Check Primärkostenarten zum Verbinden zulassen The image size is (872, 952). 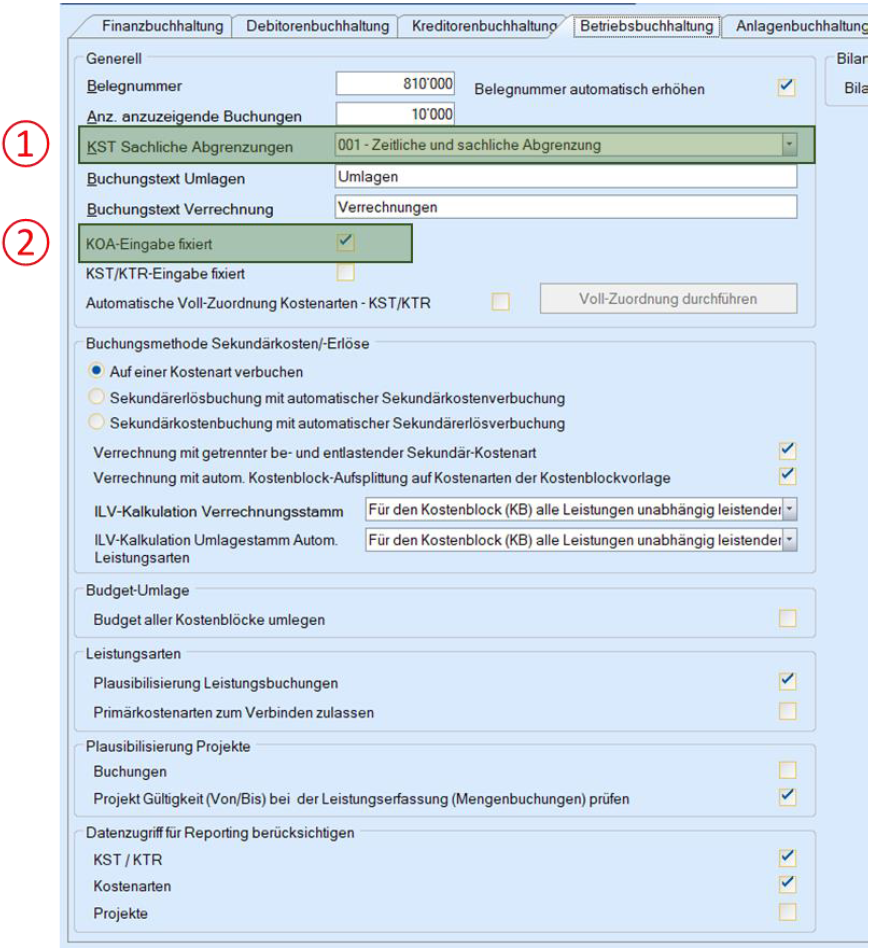788,711
